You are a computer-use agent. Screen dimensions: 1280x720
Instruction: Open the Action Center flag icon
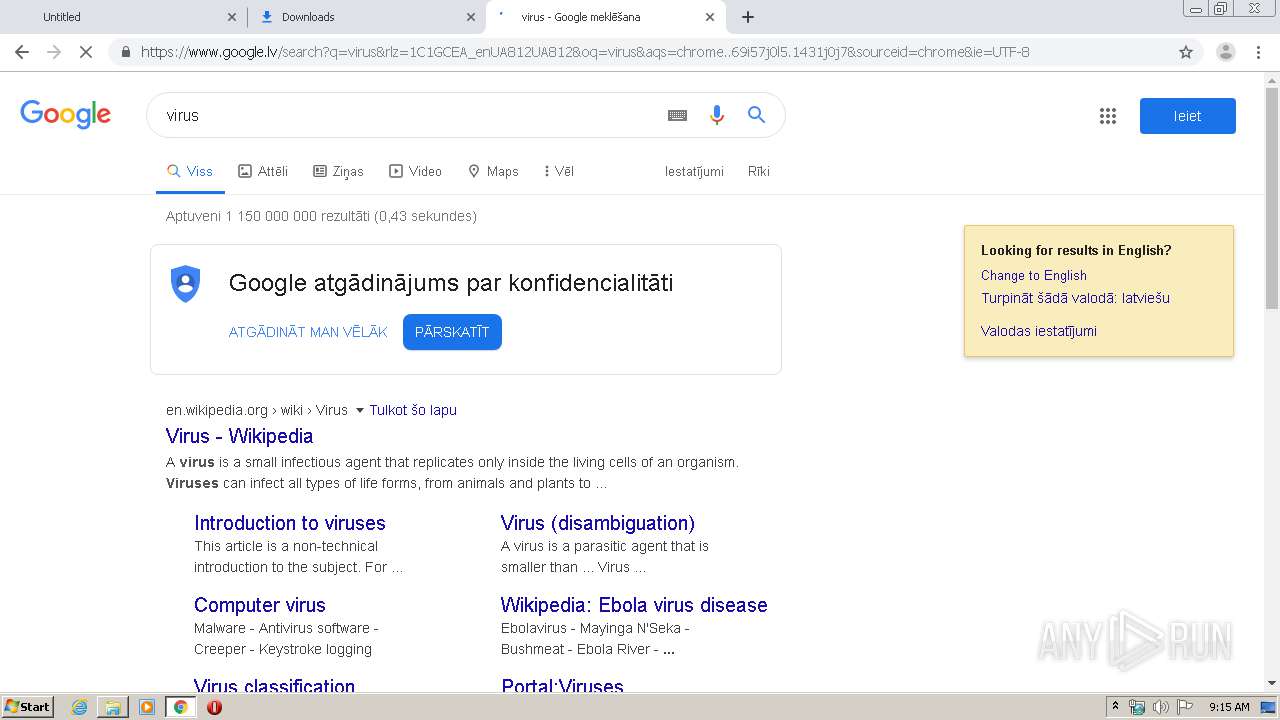click(x=1185, y=707)
